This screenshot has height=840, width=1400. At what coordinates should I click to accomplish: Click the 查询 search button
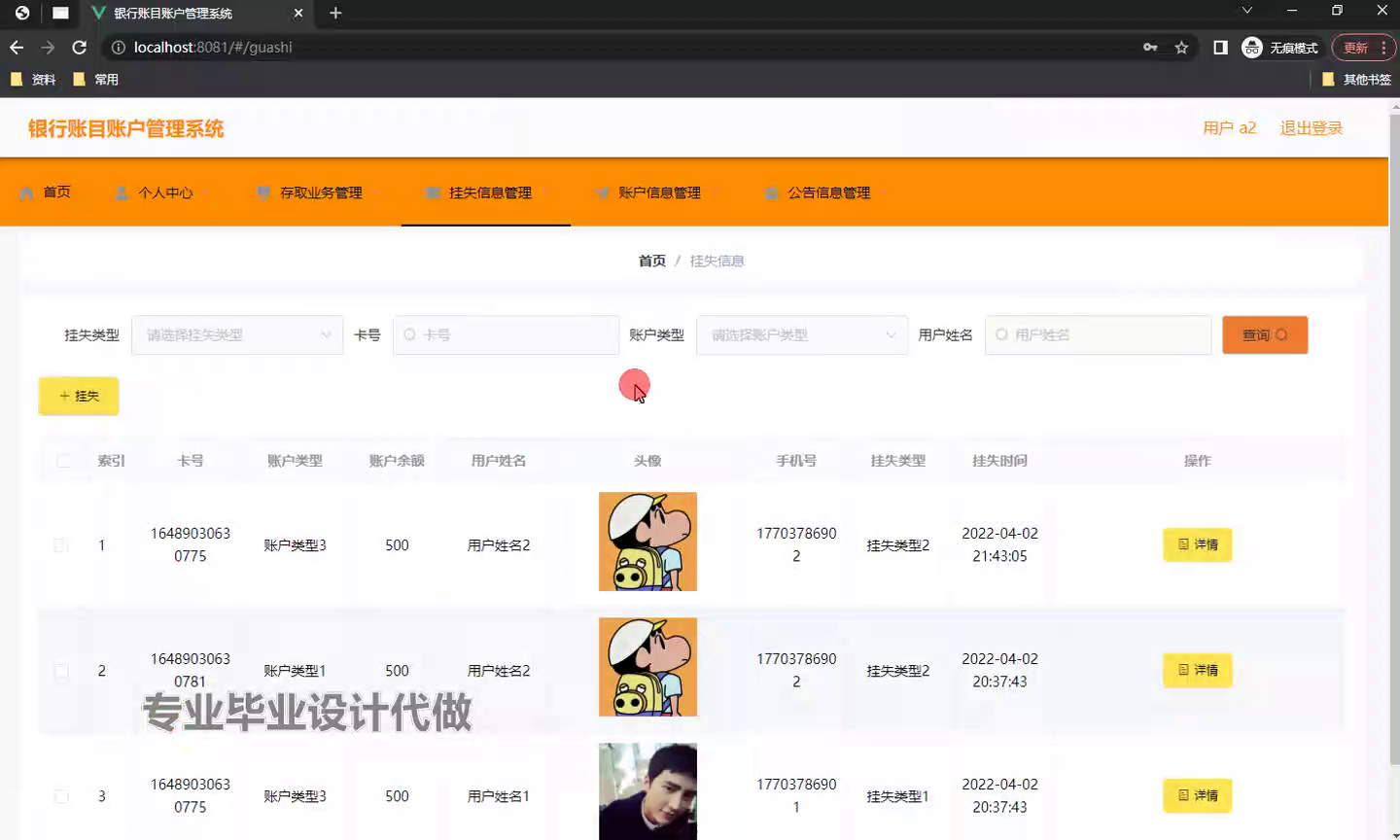(1265, 334)
